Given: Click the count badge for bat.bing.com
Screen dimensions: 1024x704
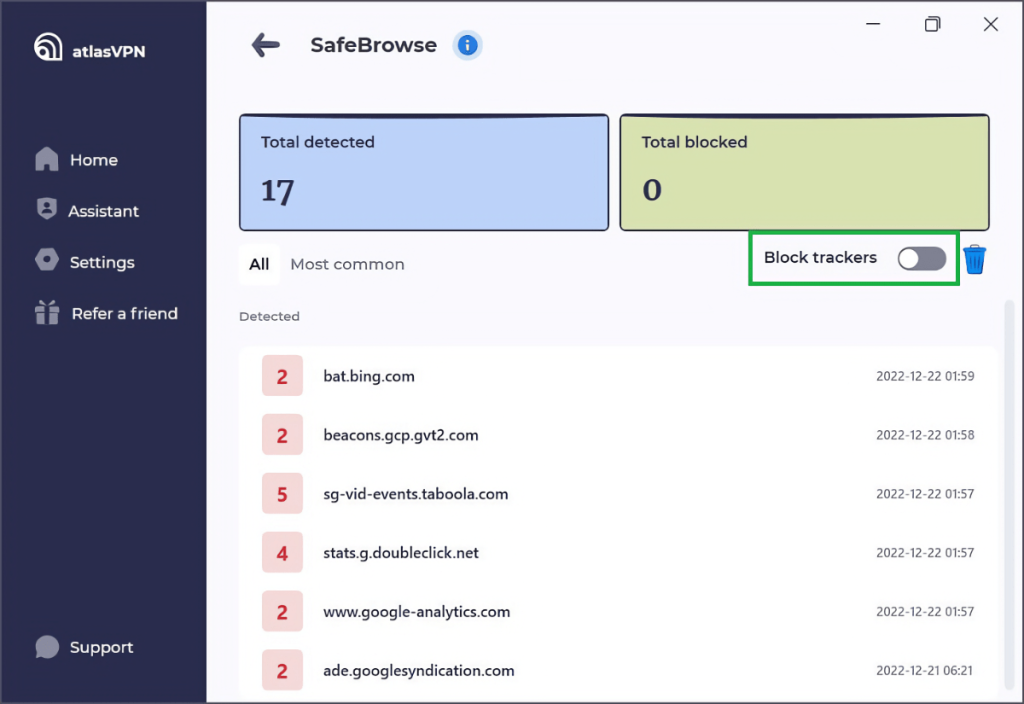Looking at the screenshot, I should click(x=282, y=376).
